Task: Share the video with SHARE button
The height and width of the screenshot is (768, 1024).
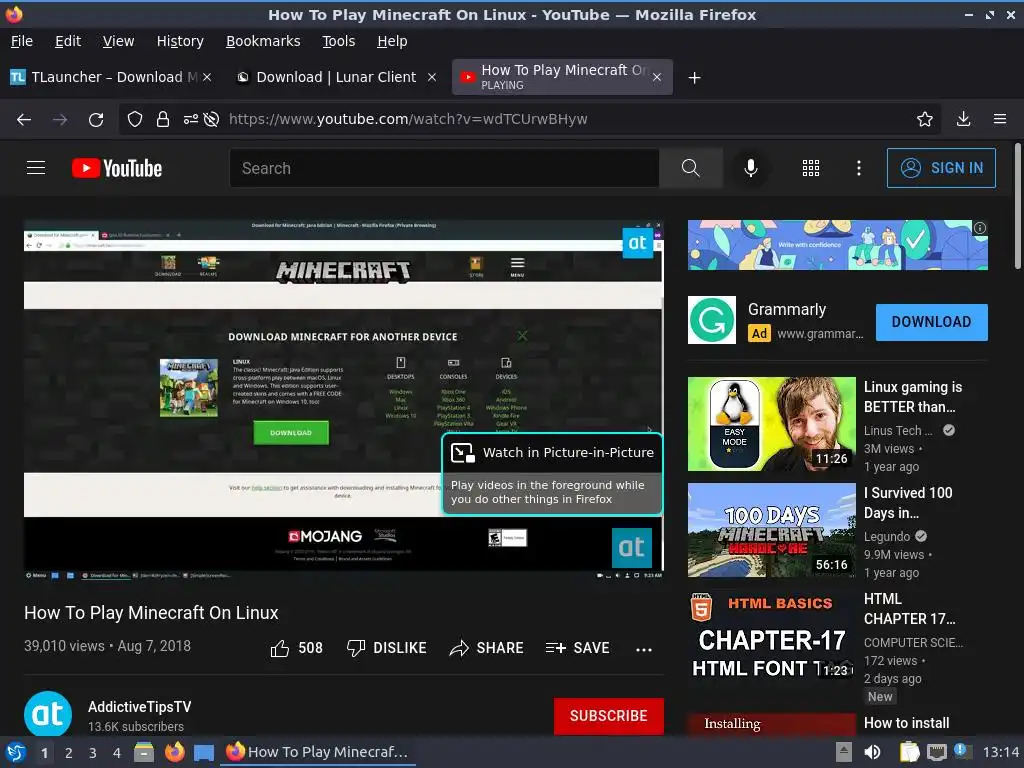Action: 487,648
